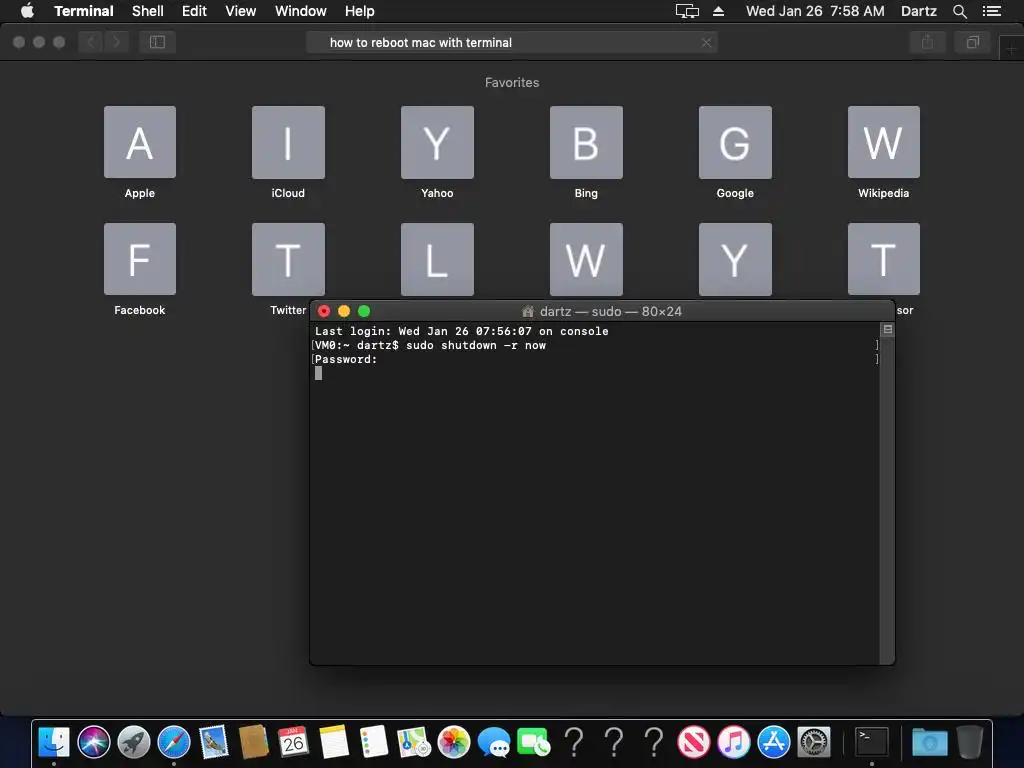Open Photos app in Dock
This screenshot has height=768, width=1024.
[x=454, y=742]
